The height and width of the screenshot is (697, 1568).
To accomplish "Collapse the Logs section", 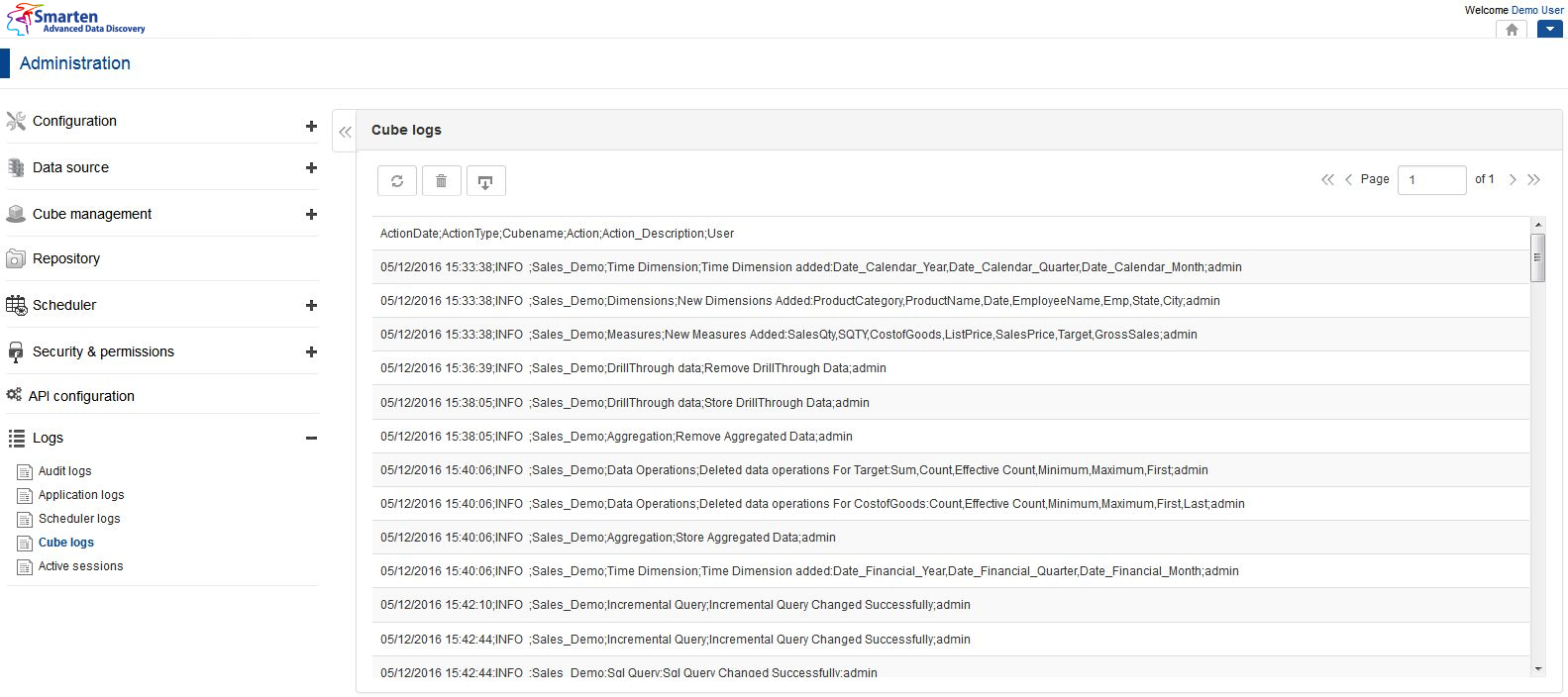I will 311,438.
